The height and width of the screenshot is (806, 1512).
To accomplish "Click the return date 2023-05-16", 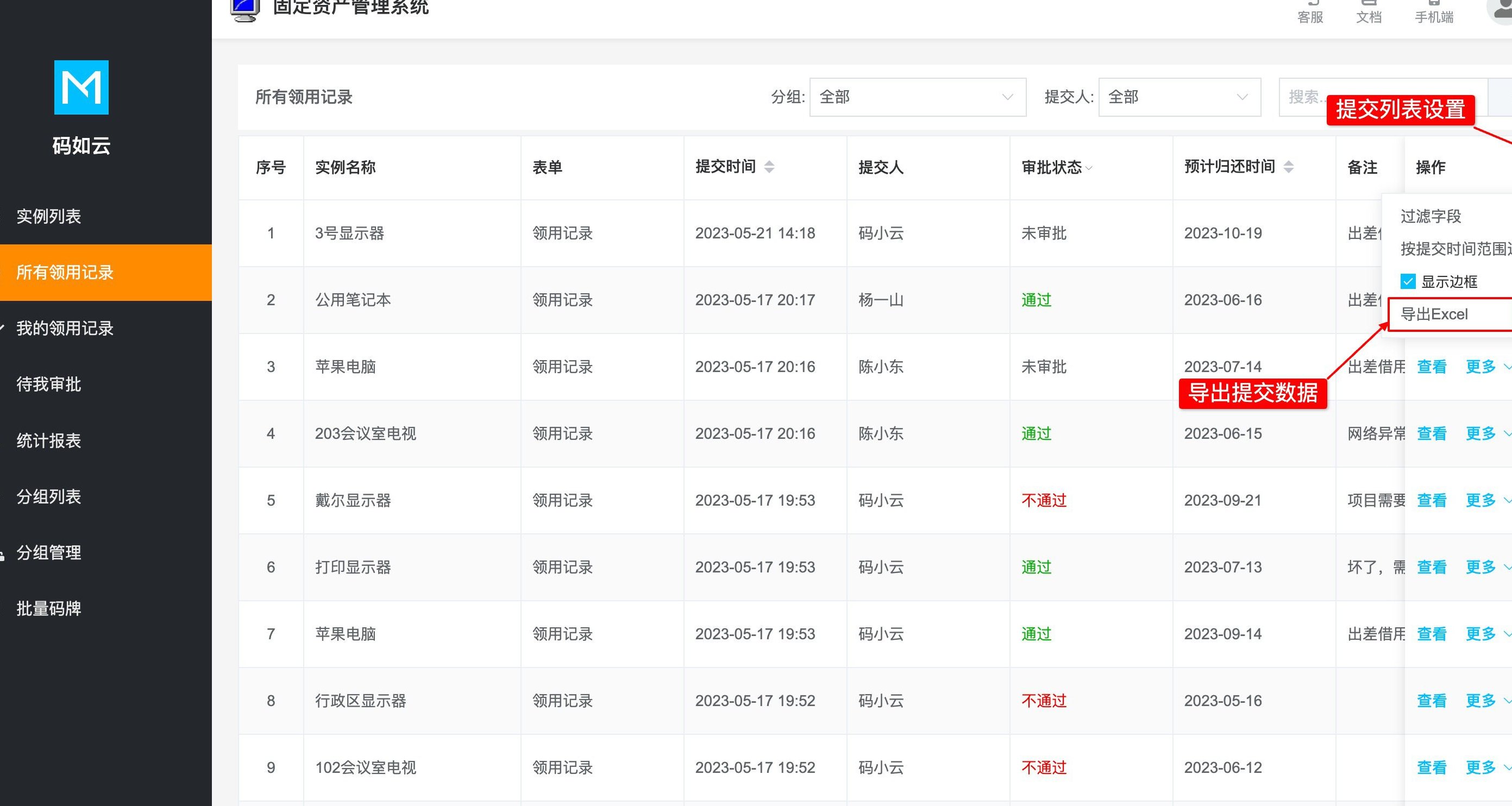I will click(x=1222, y=701).
